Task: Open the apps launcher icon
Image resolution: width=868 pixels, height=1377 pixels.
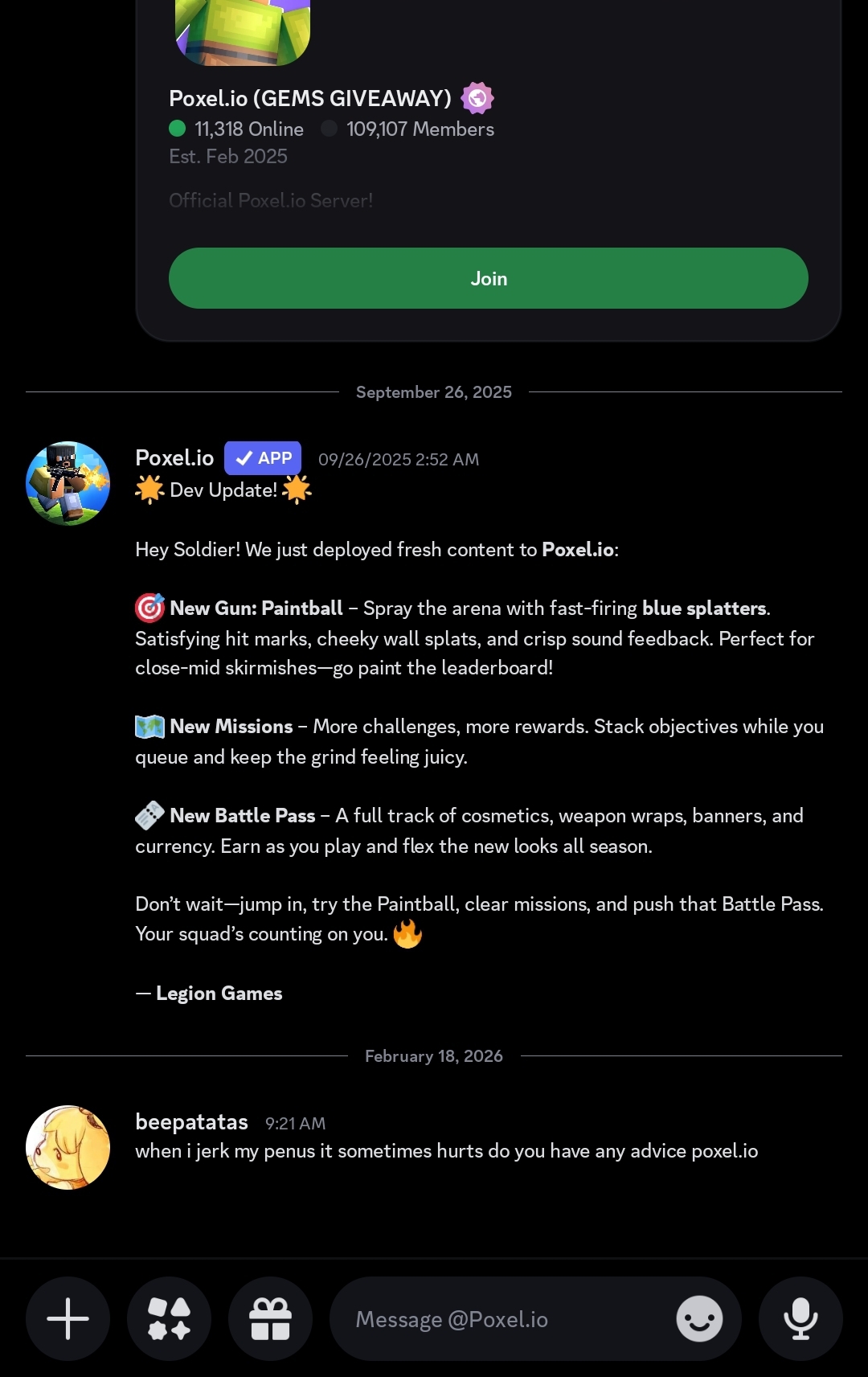Action: click(169, 1318)
